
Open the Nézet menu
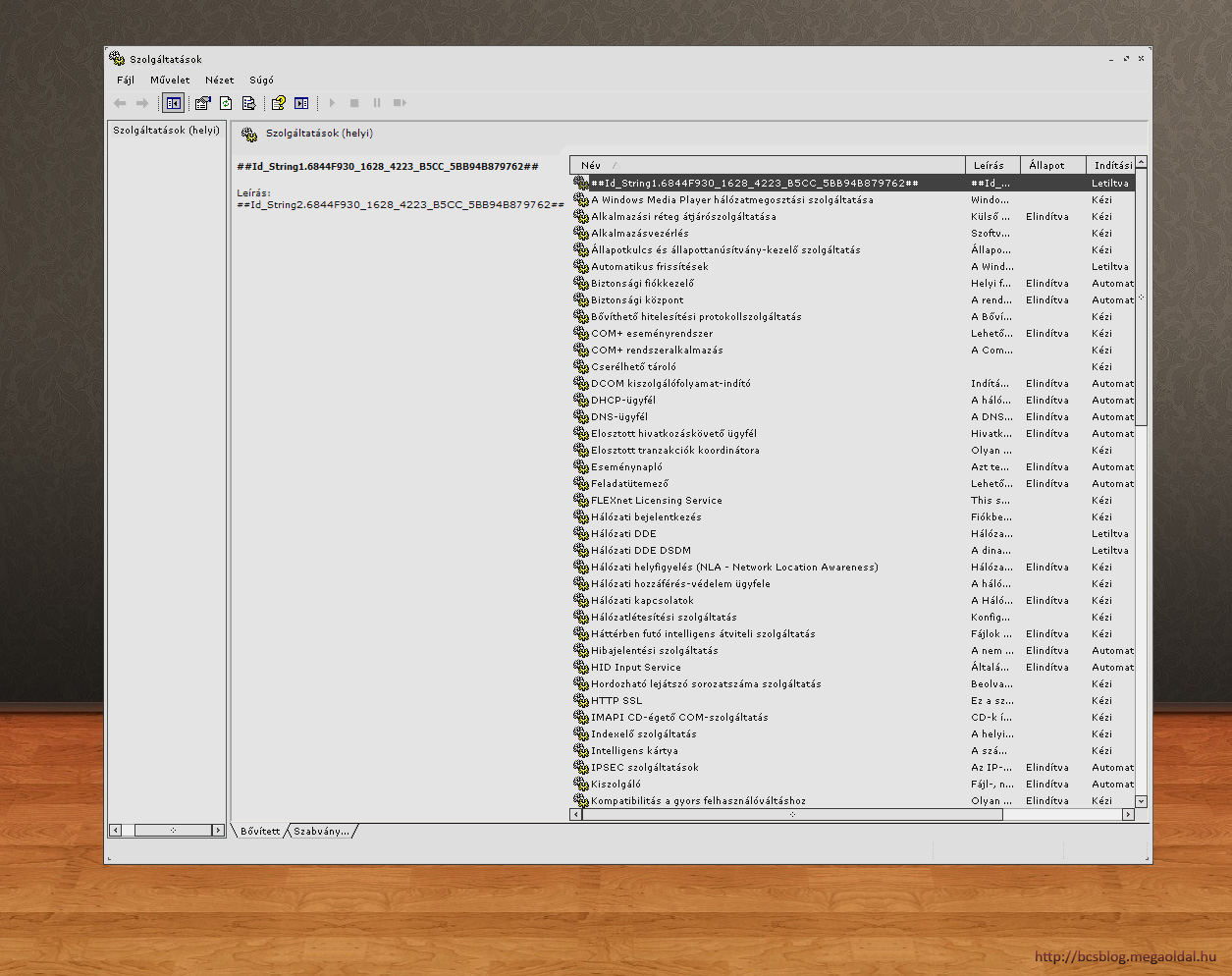219,81
